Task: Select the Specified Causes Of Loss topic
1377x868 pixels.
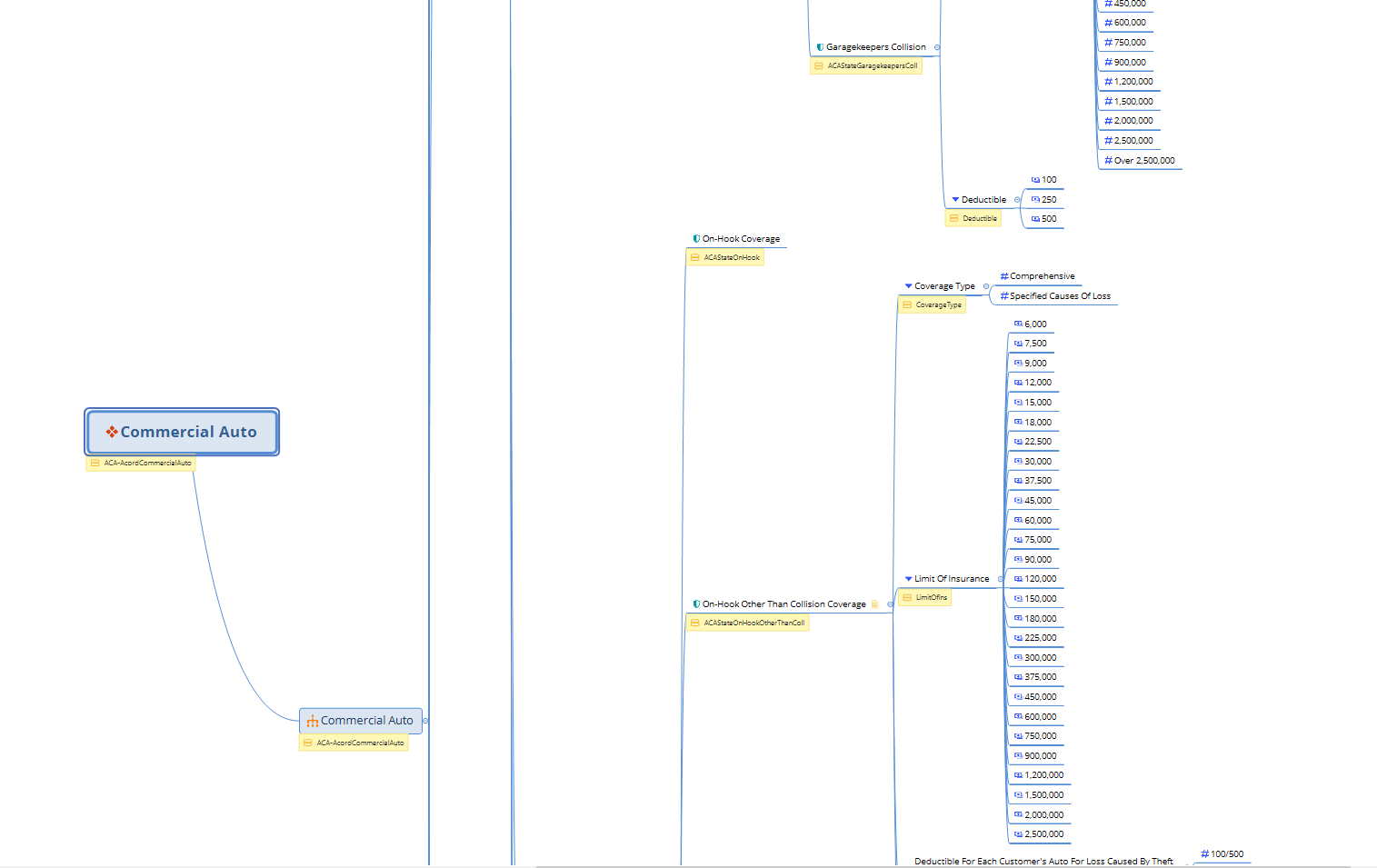Action: click(x=1060, y=296)
